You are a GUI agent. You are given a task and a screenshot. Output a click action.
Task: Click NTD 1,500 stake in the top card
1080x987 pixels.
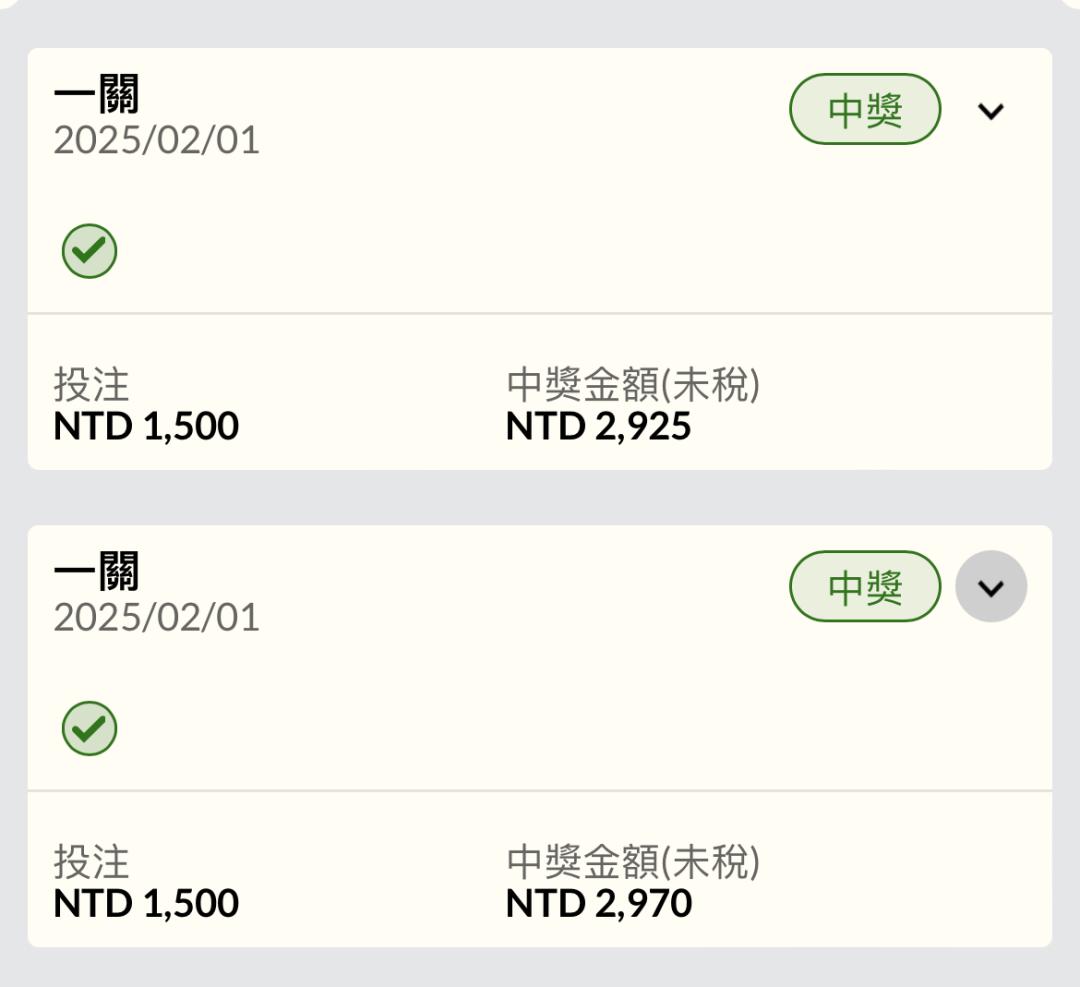pos(146,426)
